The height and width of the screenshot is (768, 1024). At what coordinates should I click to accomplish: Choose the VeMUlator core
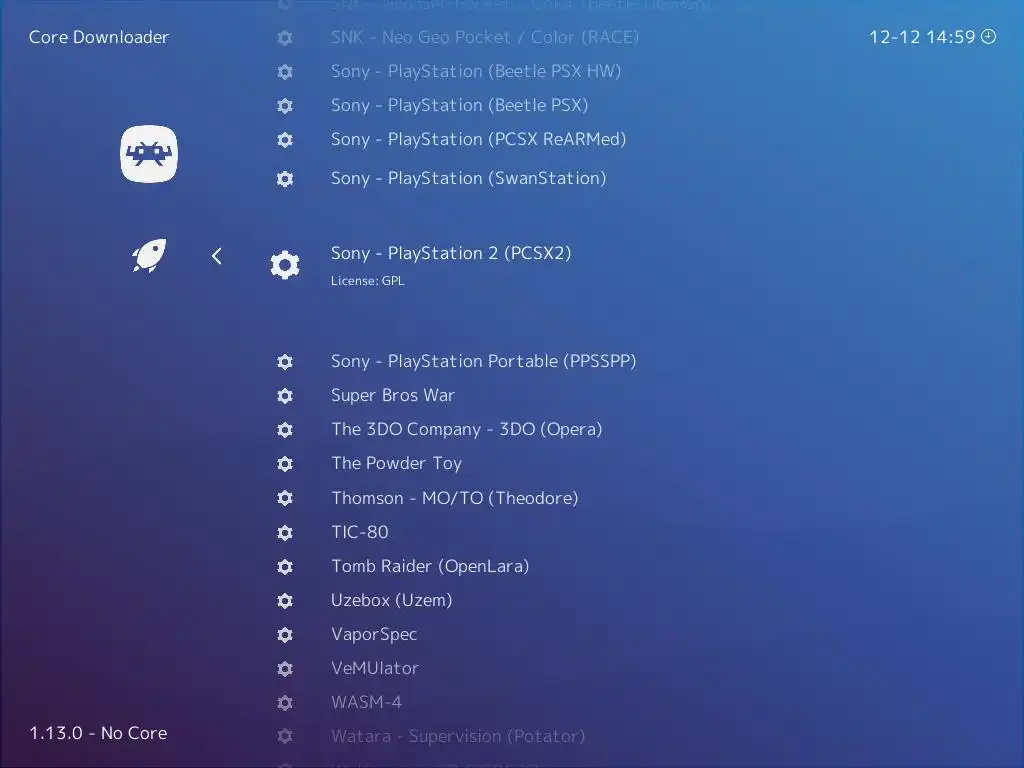pyautogui.click(x=374, y=668)
